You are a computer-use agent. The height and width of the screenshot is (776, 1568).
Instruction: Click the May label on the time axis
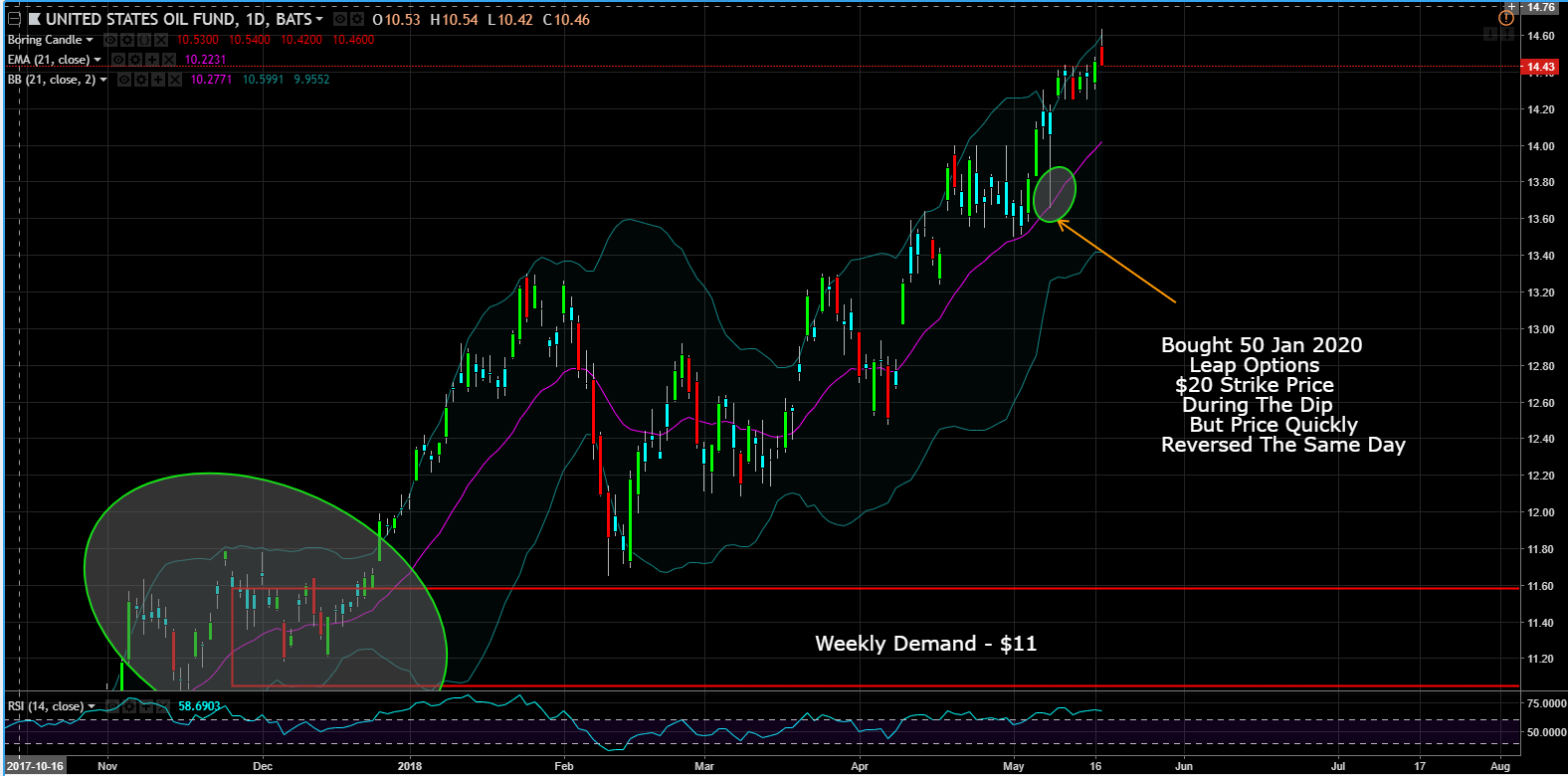[1014, 766]
